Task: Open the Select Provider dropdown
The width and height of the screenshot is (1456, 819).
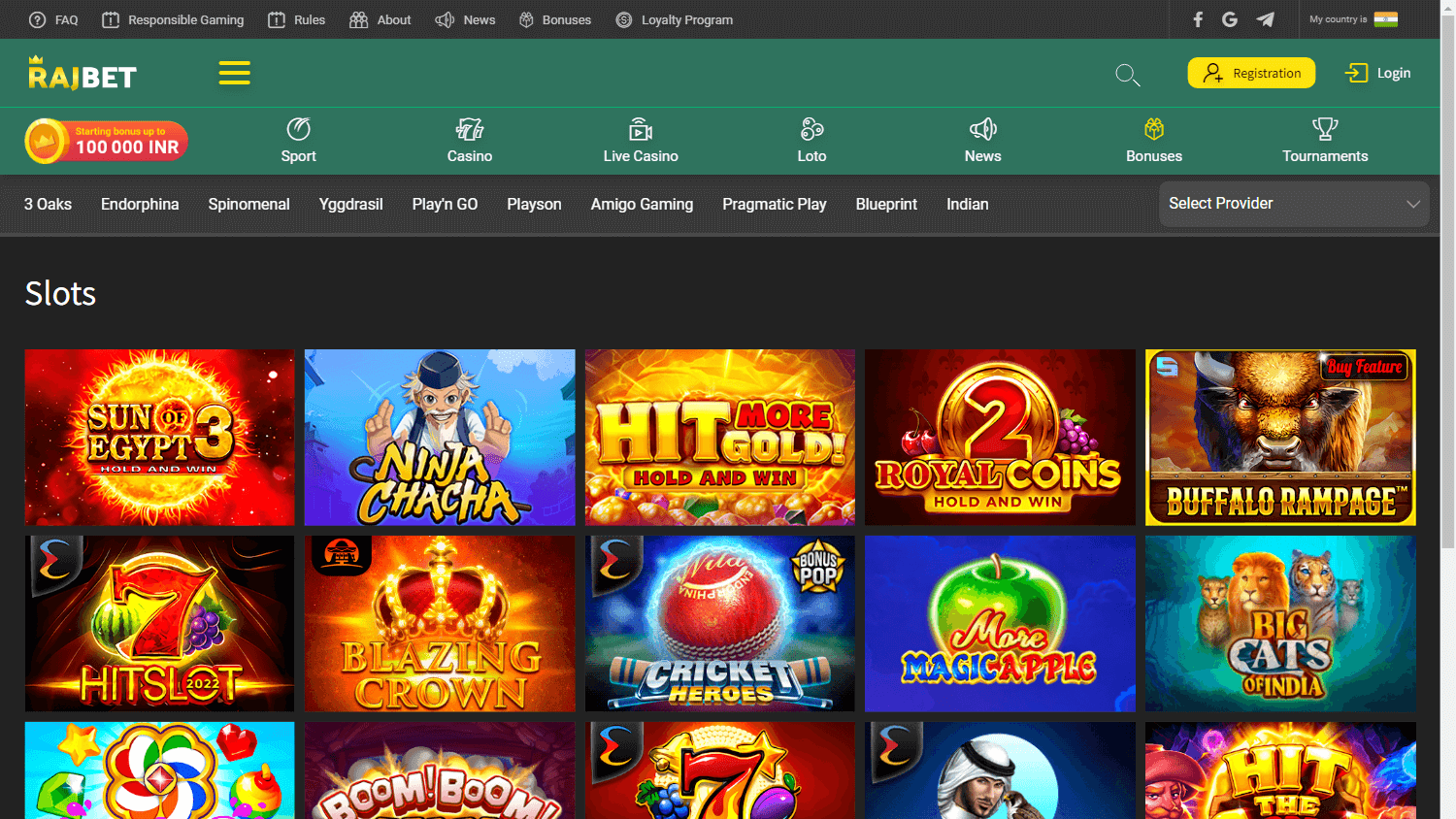Action: click(1294, 204)
